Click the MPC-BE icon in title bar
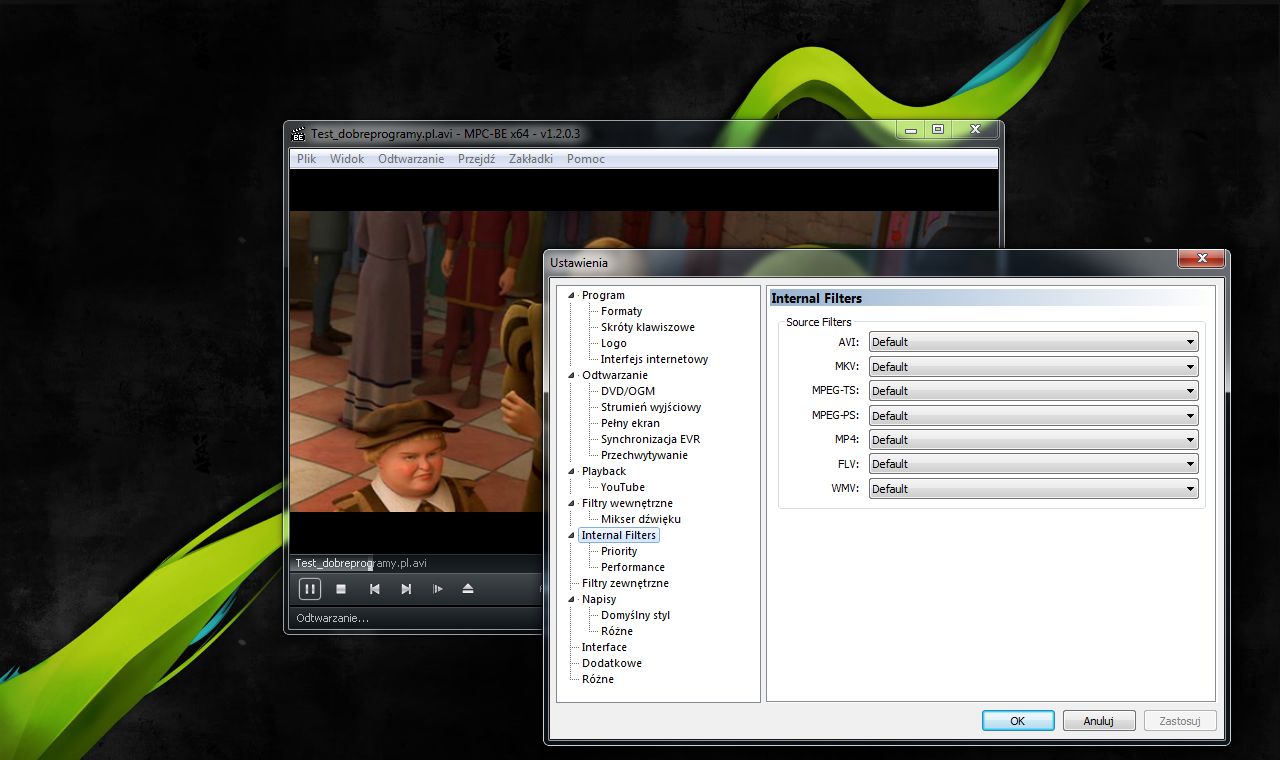Image resolution: width=1280 pixels, height=760 pixels. click(298, 133)
